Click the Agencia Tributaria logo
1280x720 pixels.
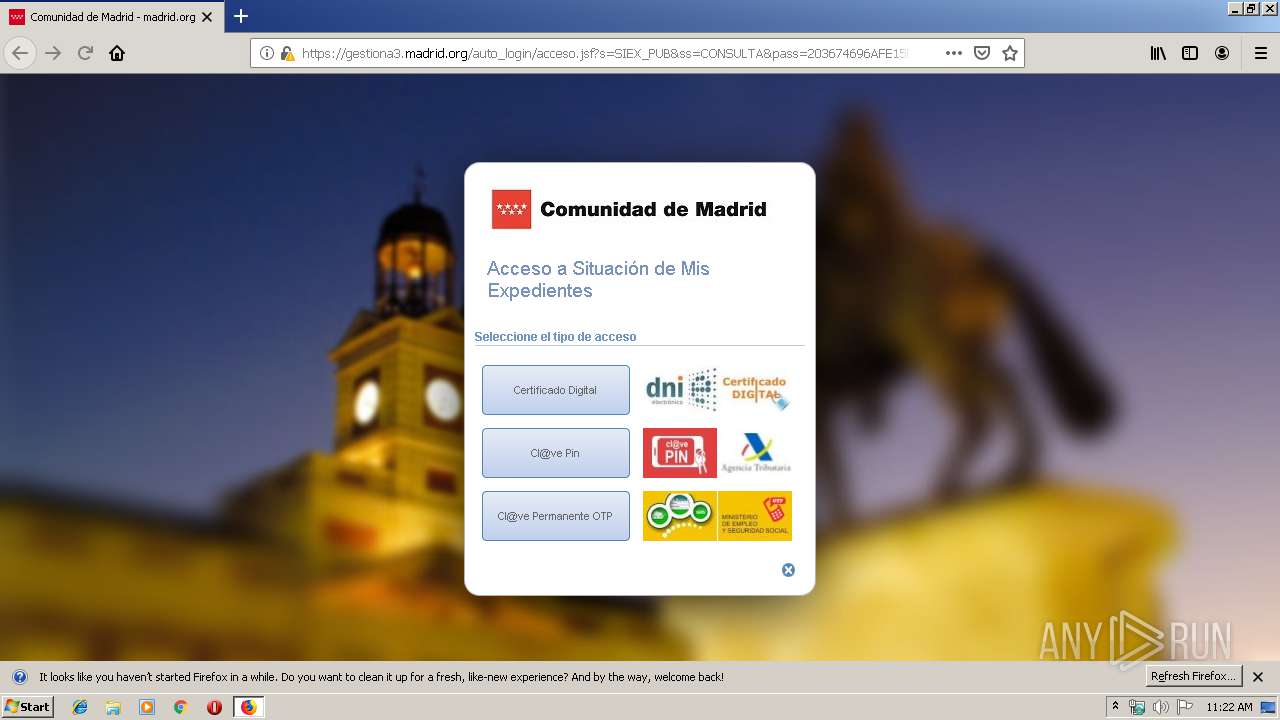click(x=755, y=453)
